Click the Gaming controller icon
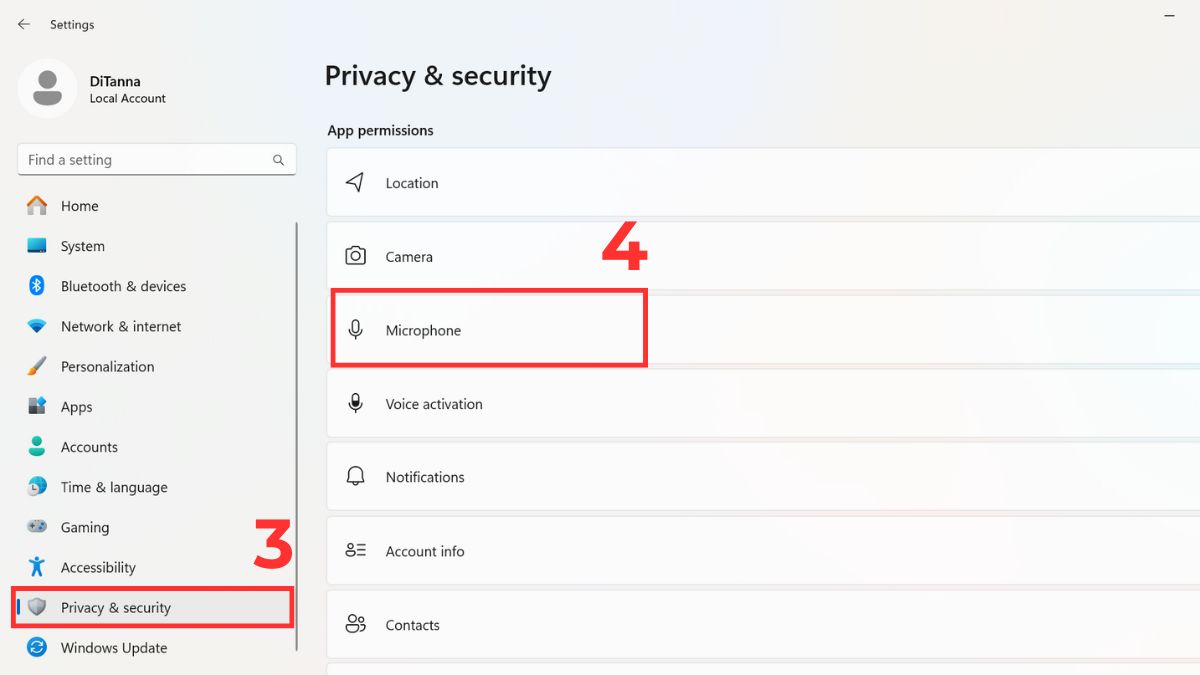The height and width of the screenshot is (675, 1200). tap(36, 527)
